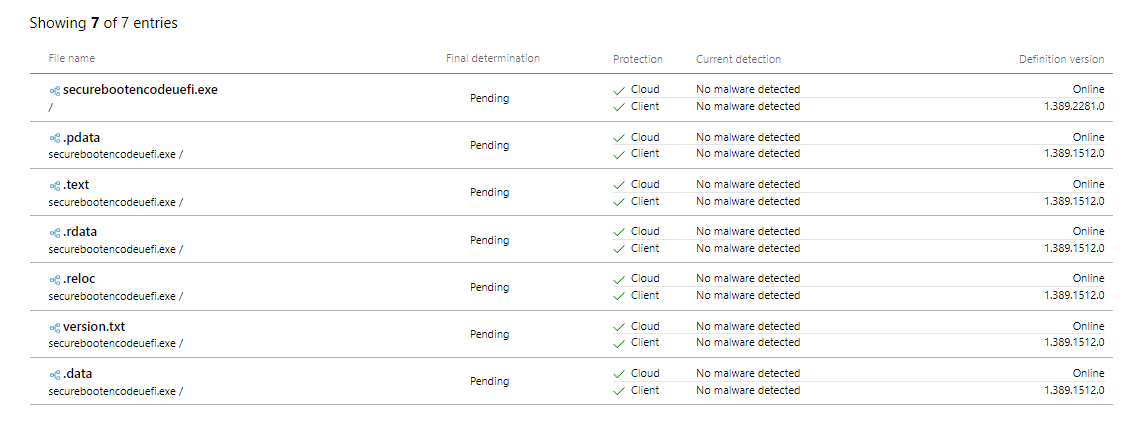This screenshot has width=1133, height=422.
Task: Sort by the File name column header
Action: 72,58
